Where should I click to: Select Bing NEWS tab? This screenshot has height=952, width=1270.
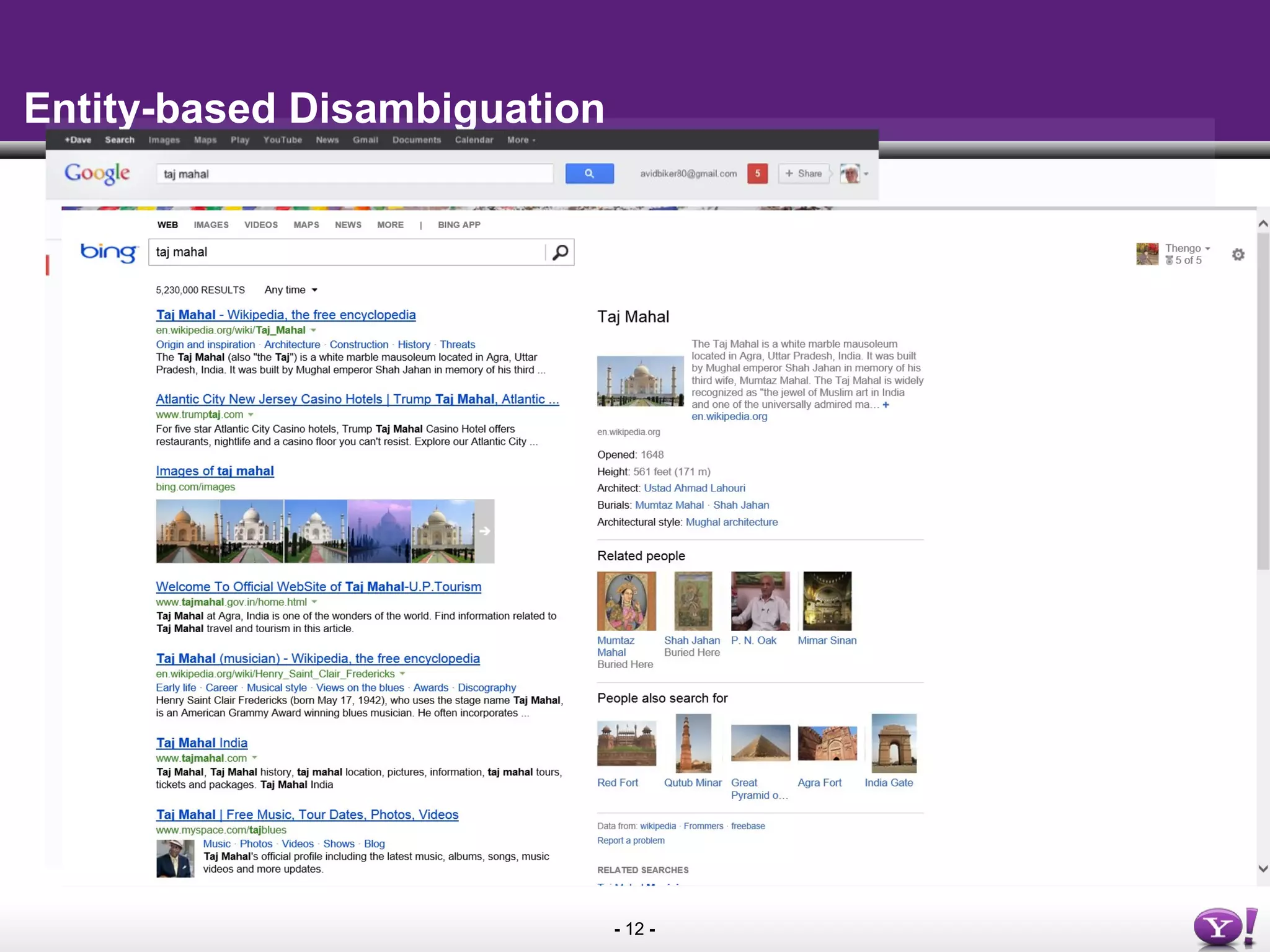click(x=348, y=225)
